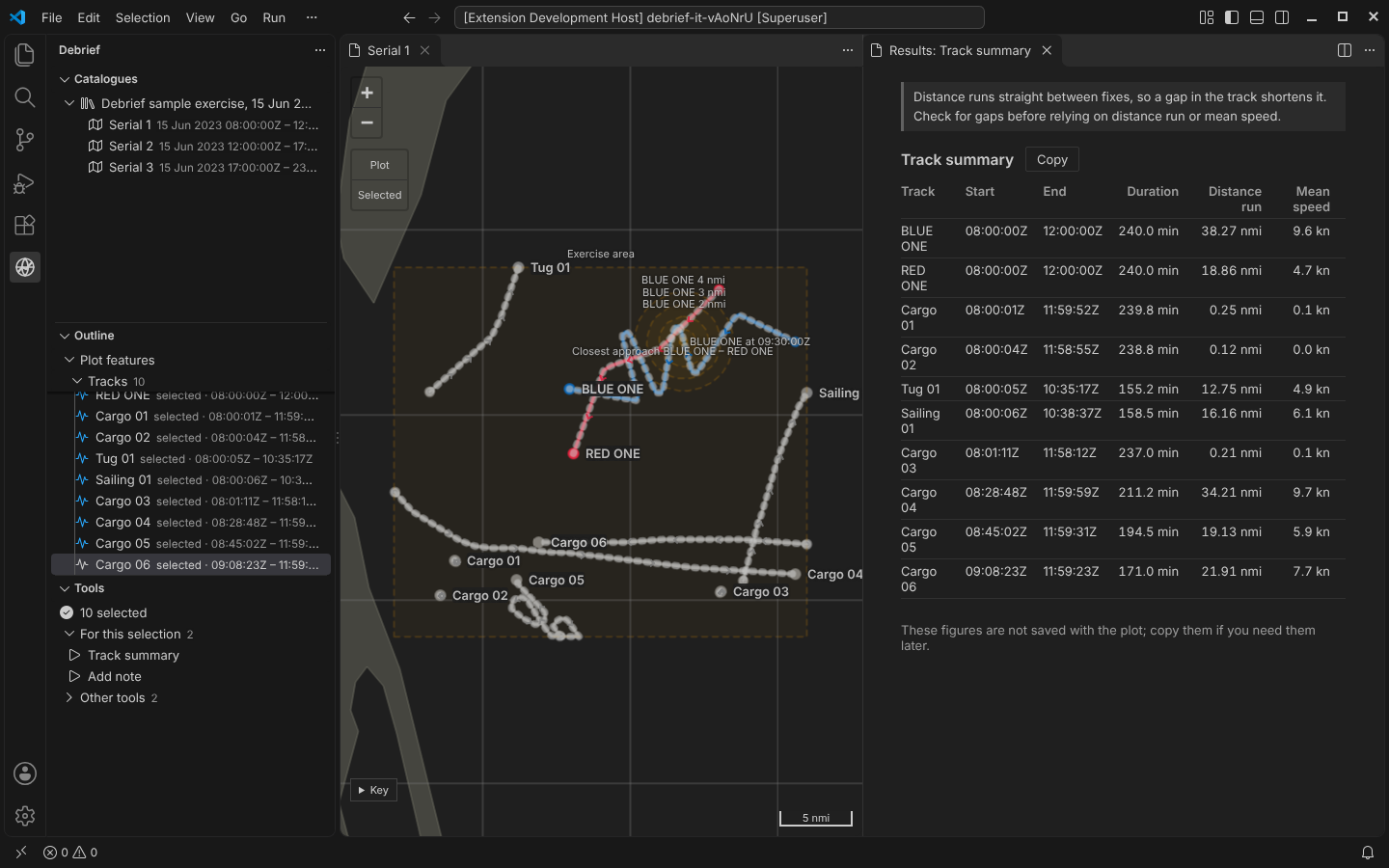Open the Search view in activity bar
The width and height of the screenshot is (1389, 868).
[25, 97]
